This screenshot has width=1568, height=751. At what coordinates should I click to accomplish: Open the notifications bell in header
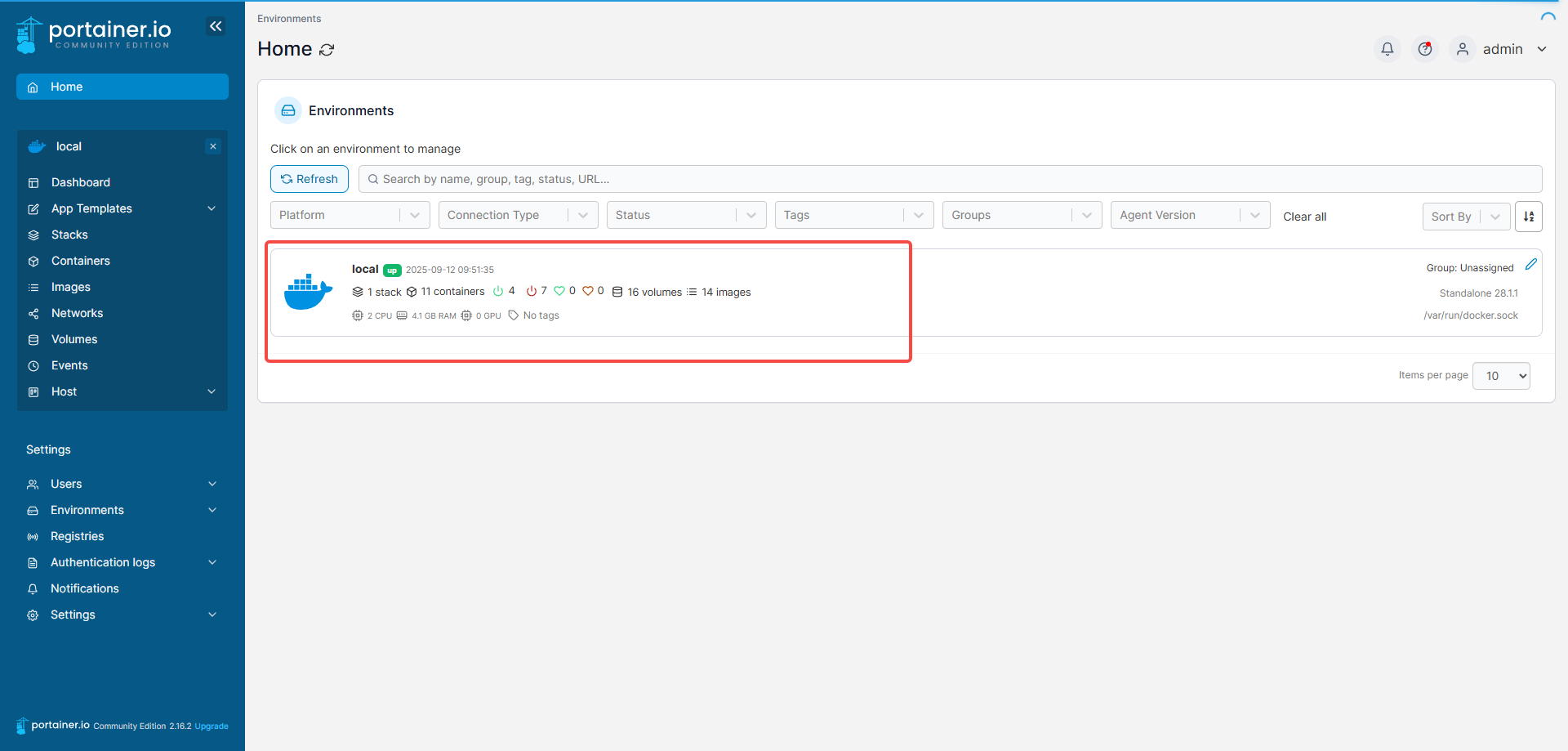tap(1388, 49)
